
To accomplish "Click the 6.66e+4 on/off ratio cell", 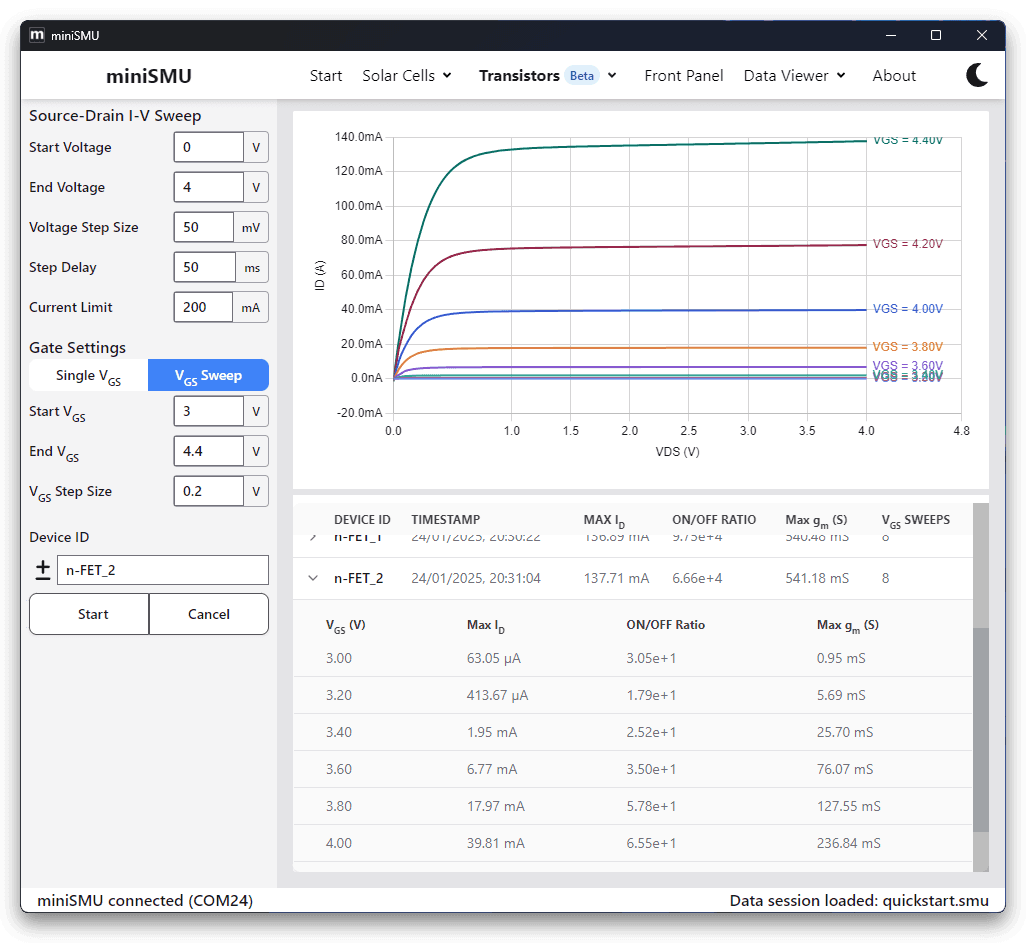I will (697, 578).
